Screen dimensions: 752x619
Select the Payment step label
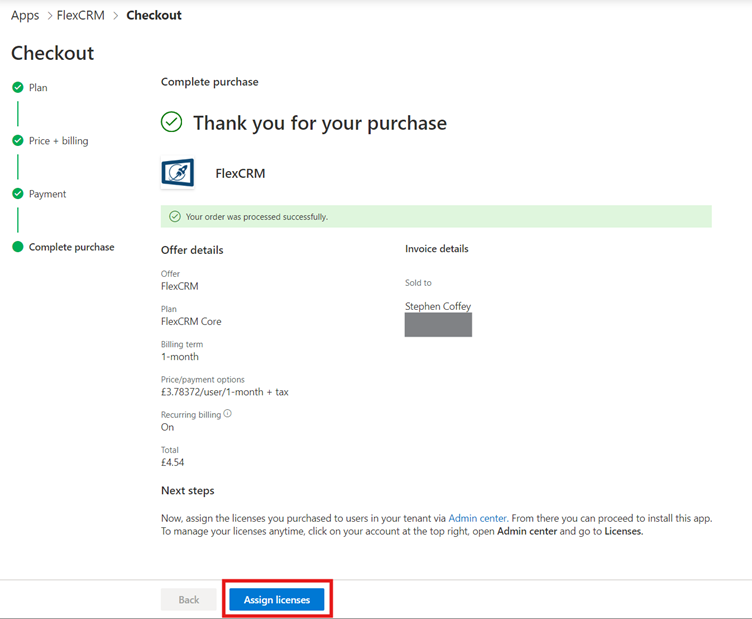point(47,194)
